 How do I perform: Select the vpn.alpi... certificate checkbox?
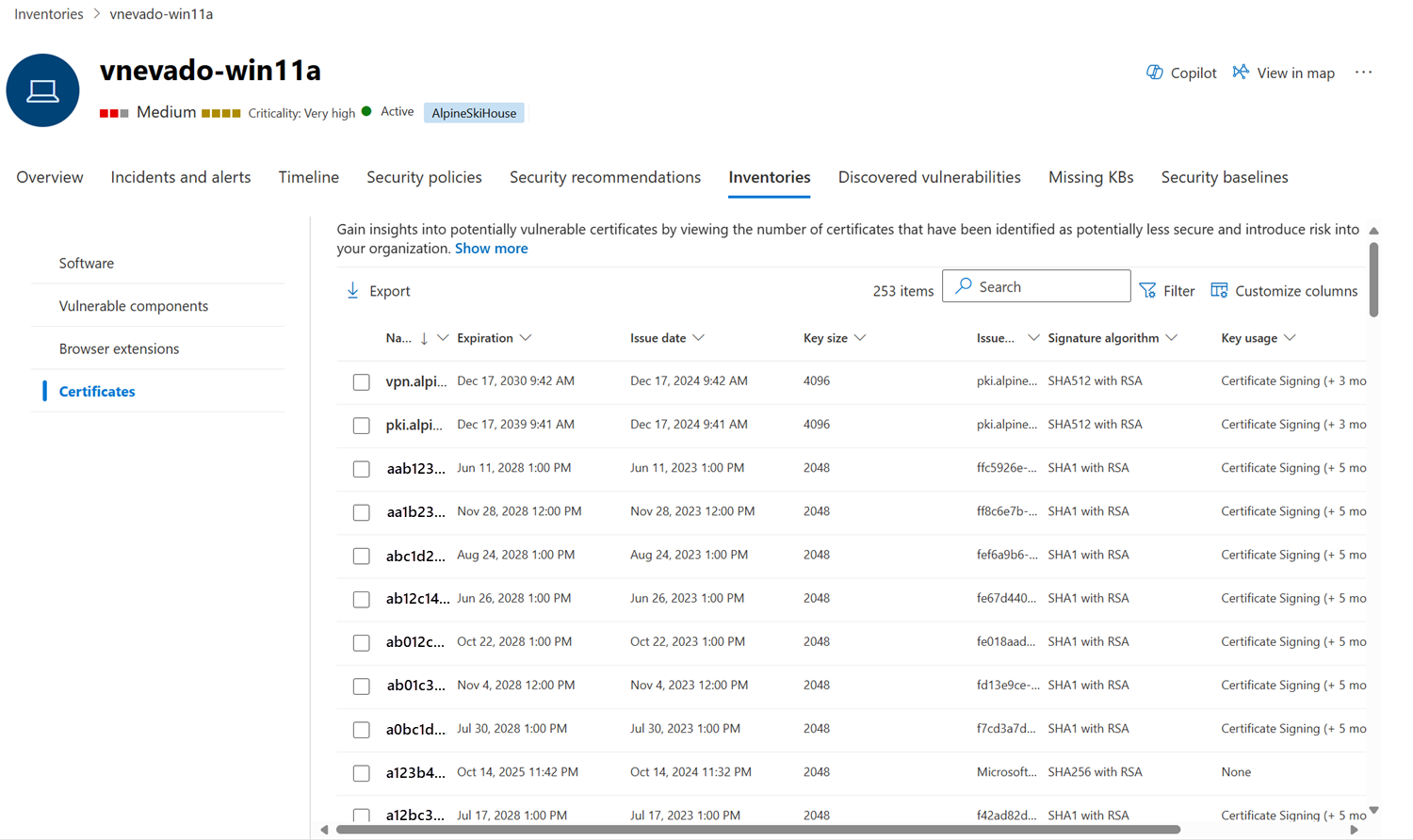(x=362, y=382)
